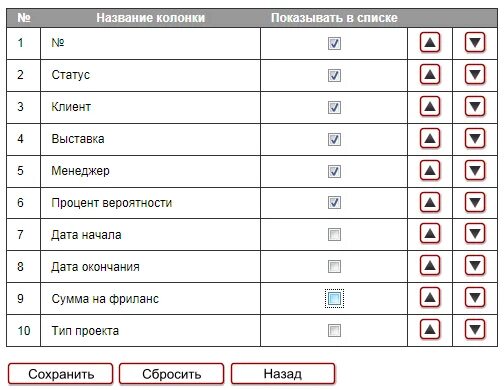This screenshot has width=504, height=390.
Task: Move the Менеджер row up
Action: click(430, 170)
